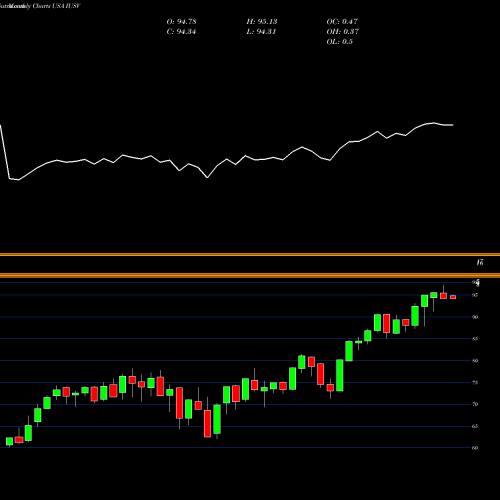Click the 'O: 94.78' open price value

pyautogui.click(x=181, y=22)
